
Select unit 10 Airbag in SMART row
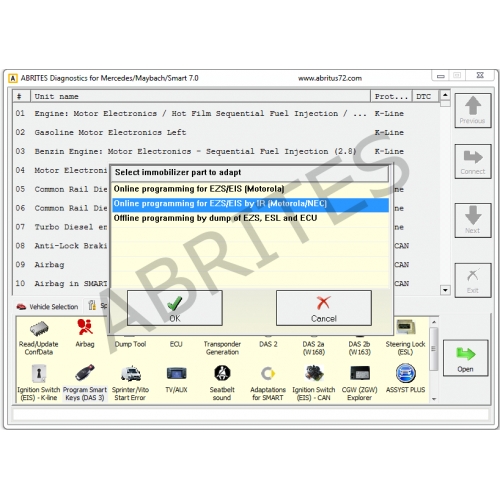[x=61, y=284]
